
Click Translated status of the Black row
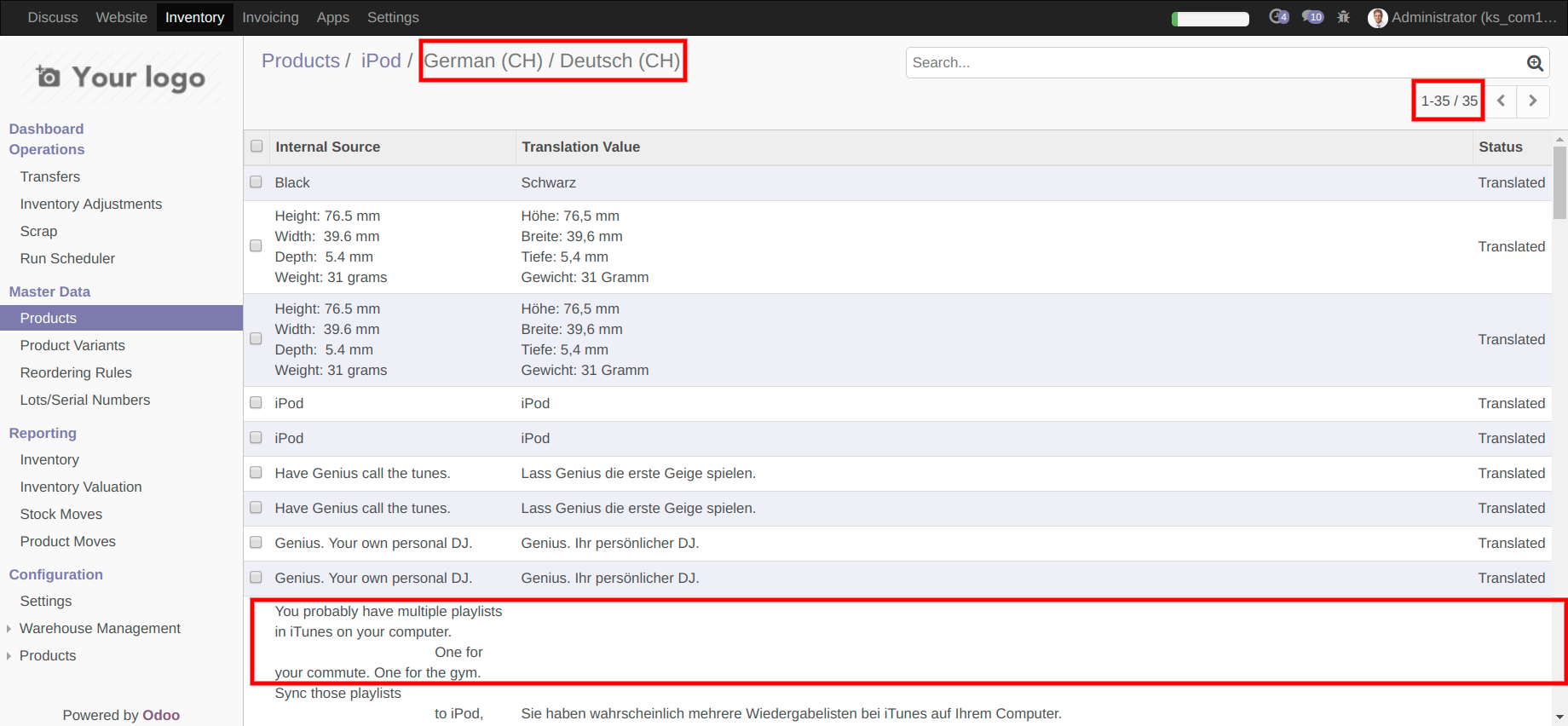pos(1511,182)
